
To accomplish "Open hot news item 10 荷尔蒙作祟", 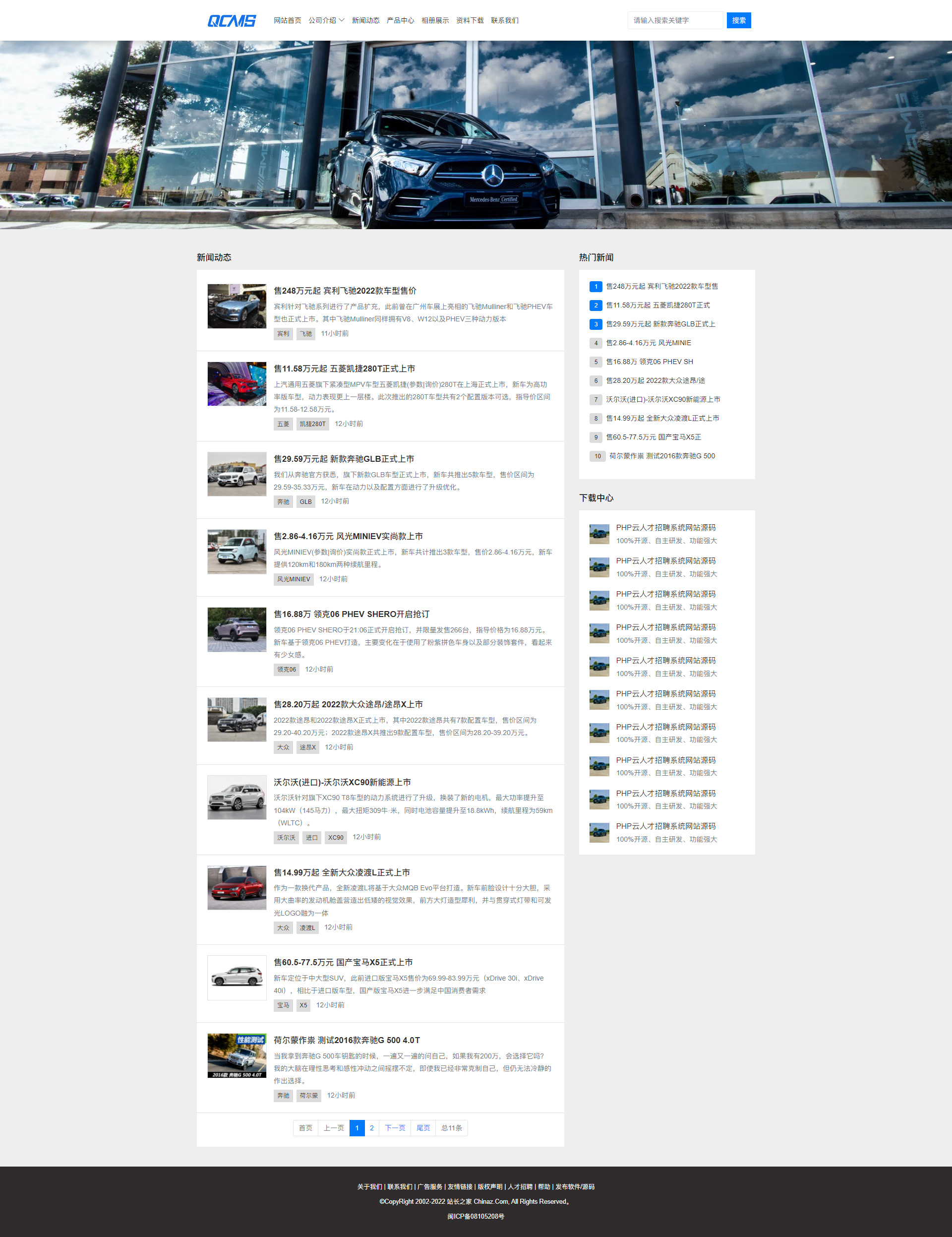I will click(661, 456).
